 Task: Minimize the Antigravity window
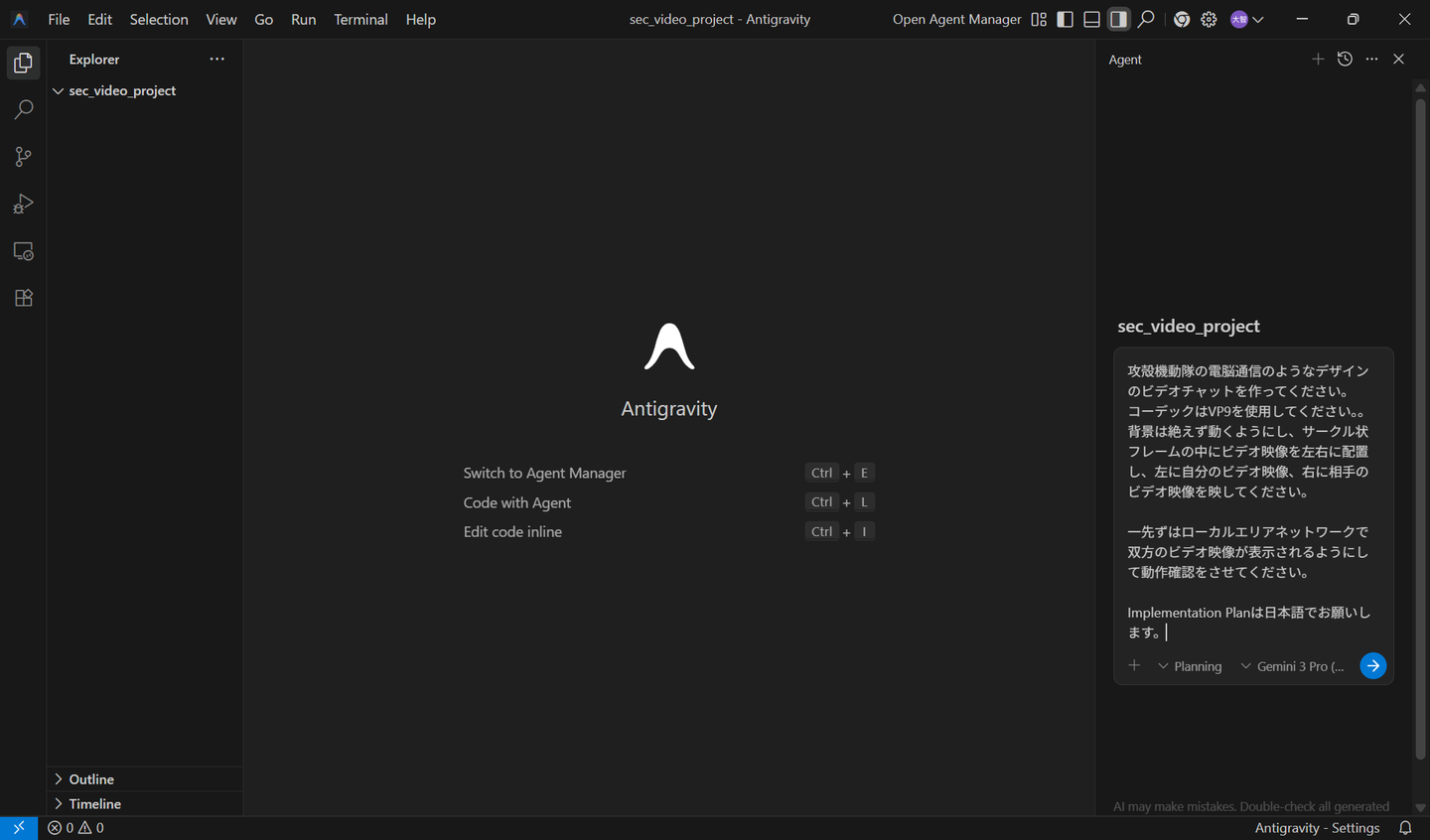click(1302, 19)
